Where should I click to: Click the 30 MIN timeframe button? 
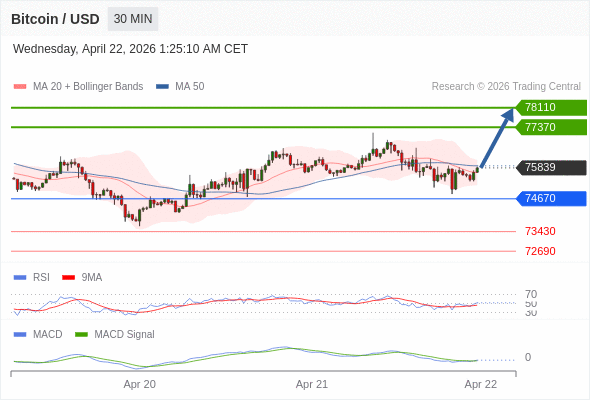point(133,19)
